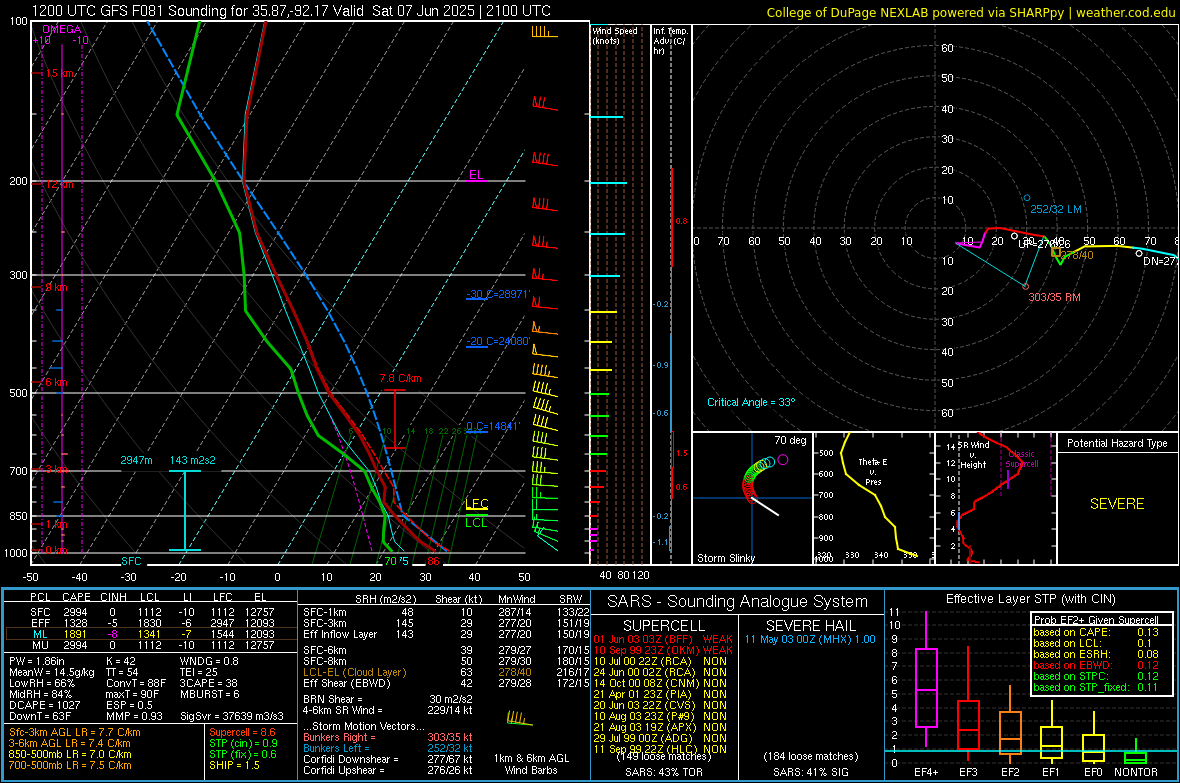Click the 1km & 6km AGL Wind Barbs caption

tap(531, 764)
